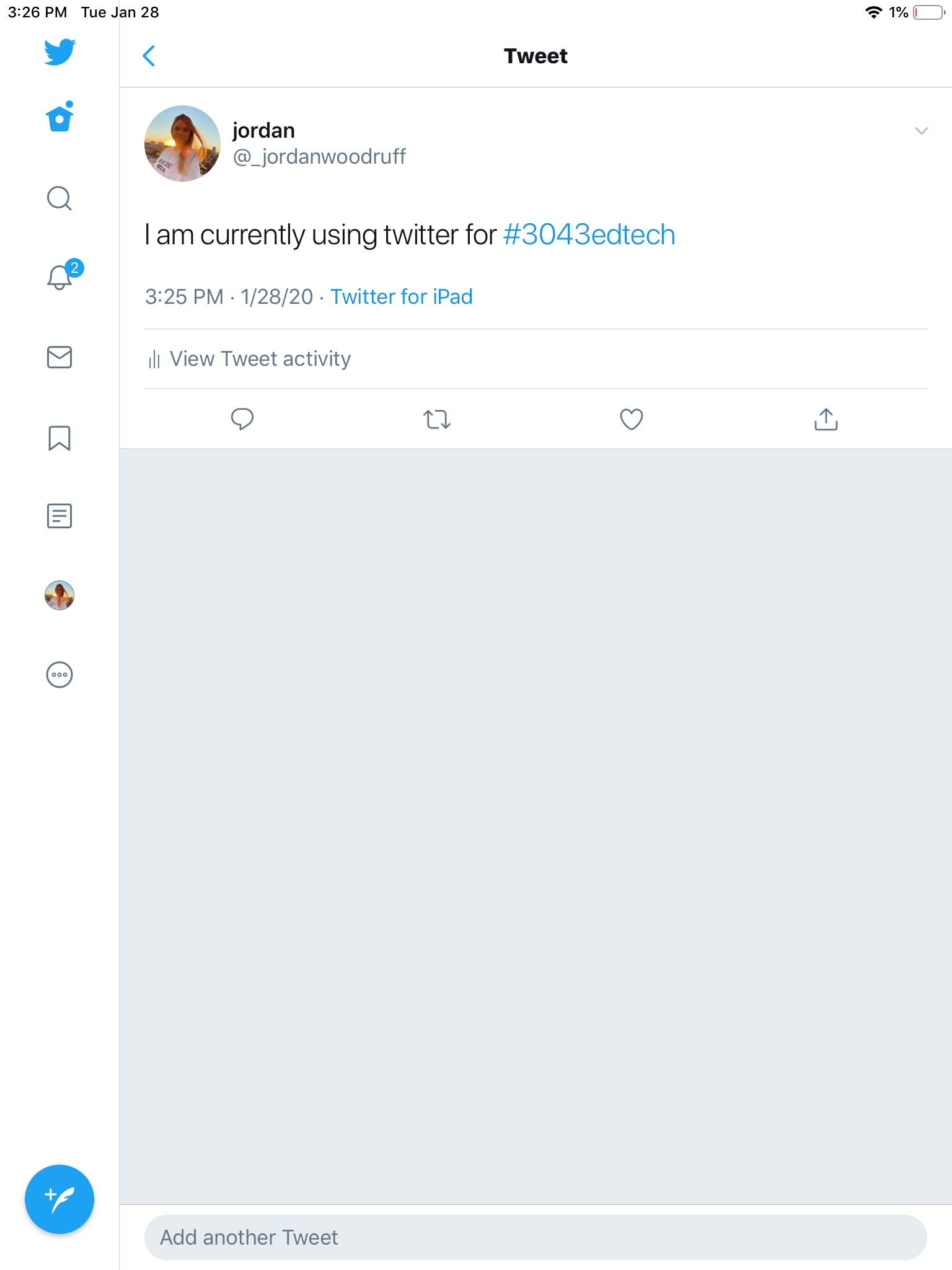952x1270 pixels.
Task: Focus the Add another Tweet field
Action: 535,1237
